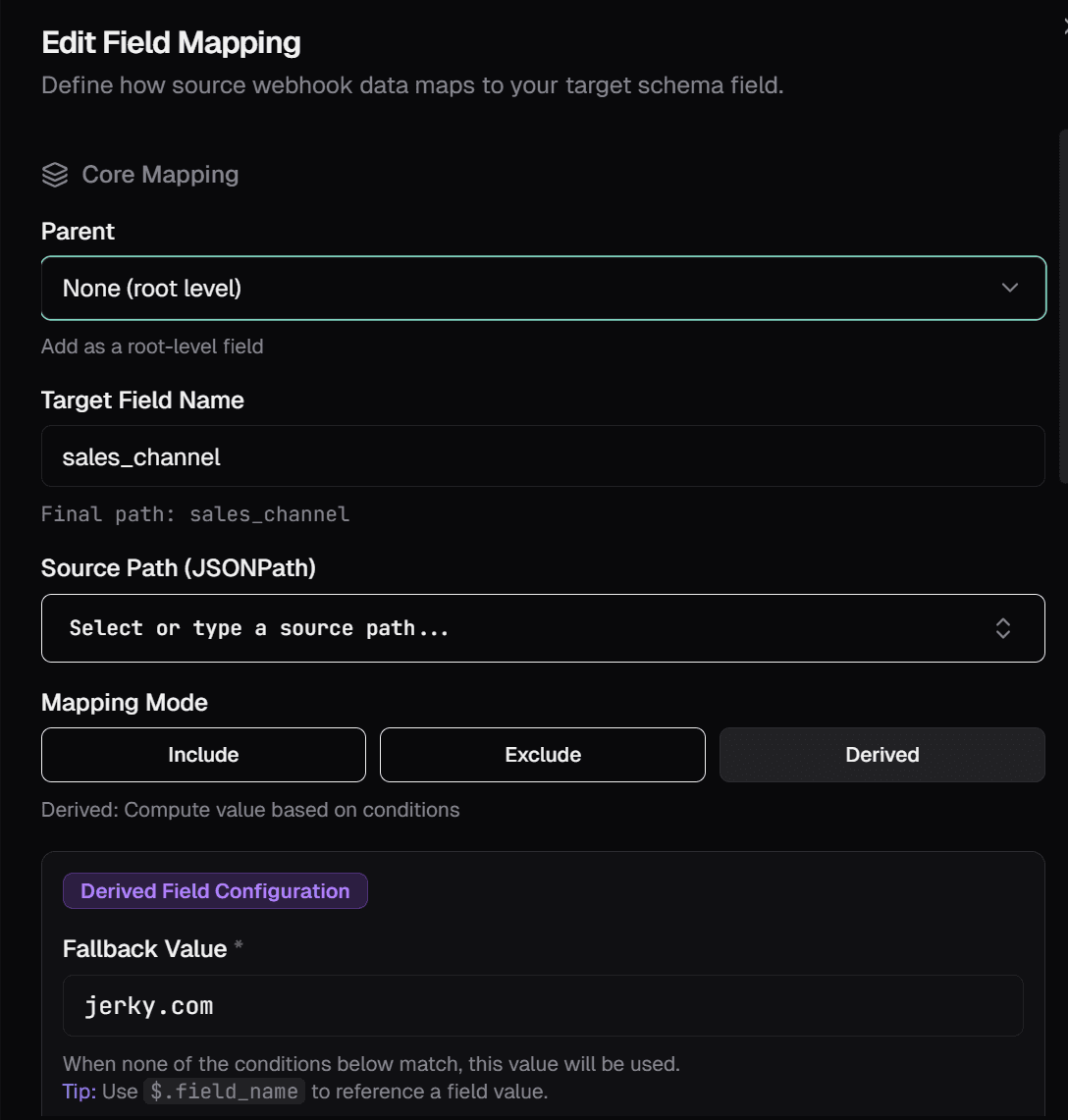Image resolution: width=1068 pixels, height=1120 pixels.
Task: Open the Parent 'None (root level)' dropdown
Action: point(543,288)
